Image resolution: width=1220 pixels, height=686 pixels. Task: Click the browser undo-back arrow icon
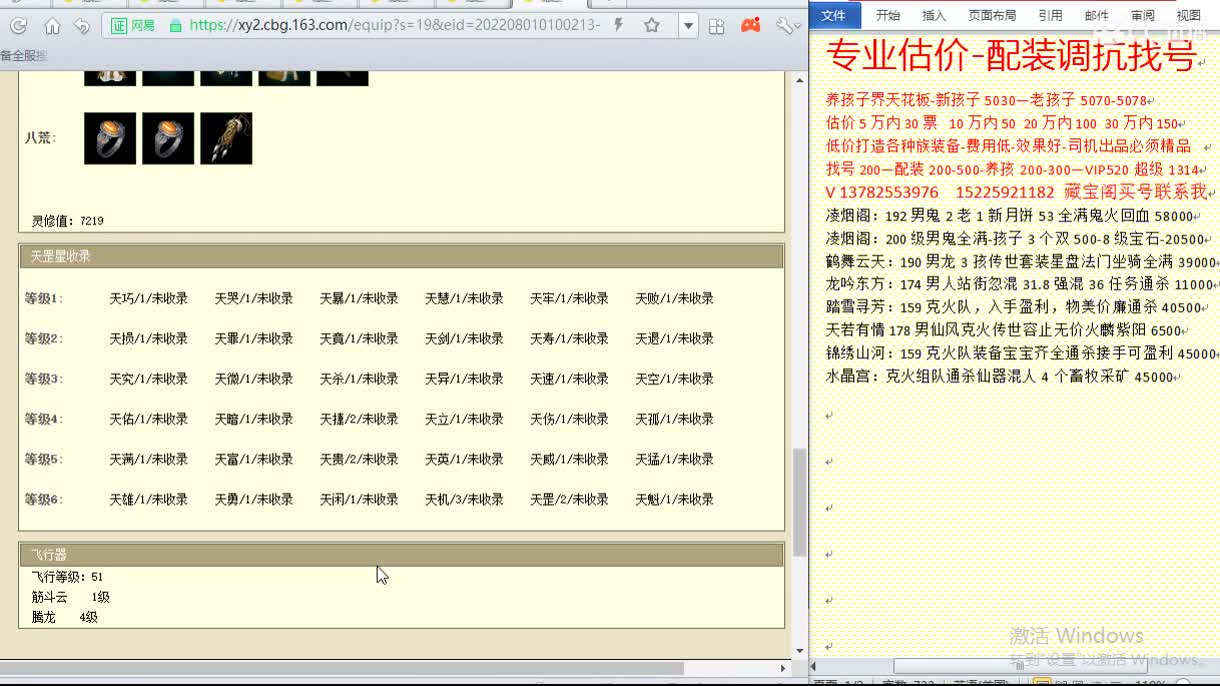[x=82, y=26]
